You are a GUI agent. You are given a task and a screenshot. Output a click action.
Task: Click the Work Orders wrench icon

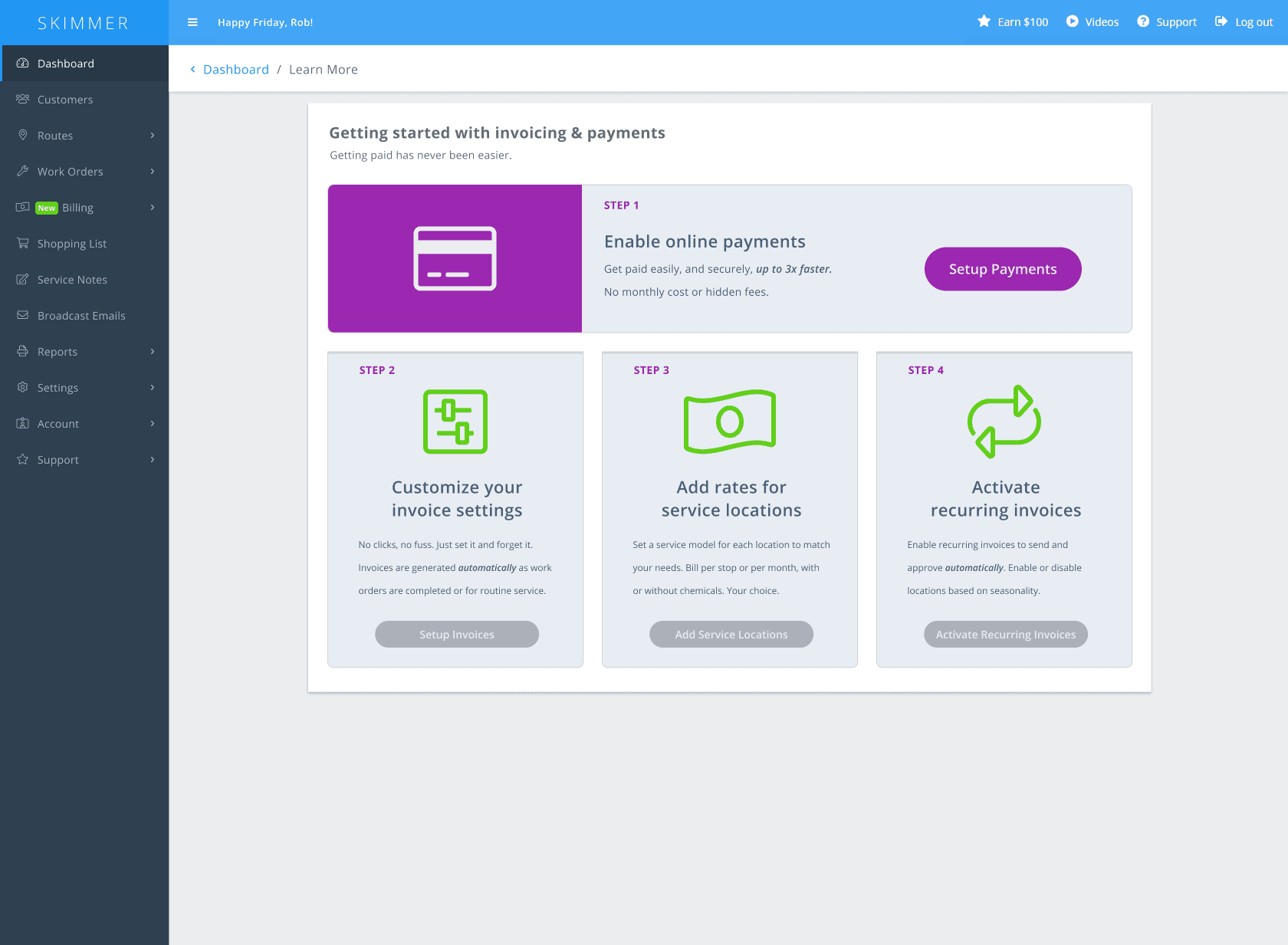(23, 171)
